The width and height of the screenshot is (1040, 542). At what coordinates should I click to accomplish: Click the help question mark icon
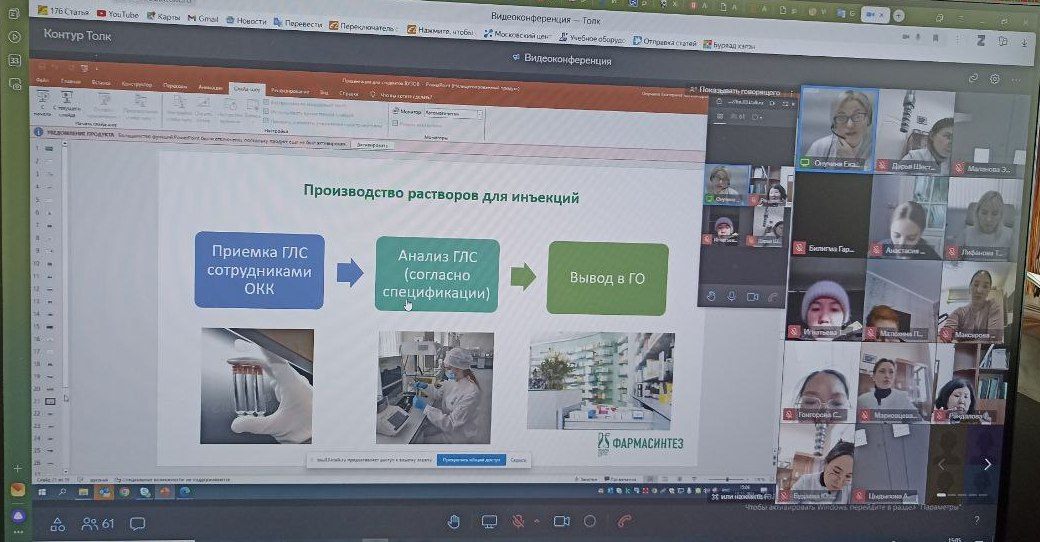click(x=977, y=520)
